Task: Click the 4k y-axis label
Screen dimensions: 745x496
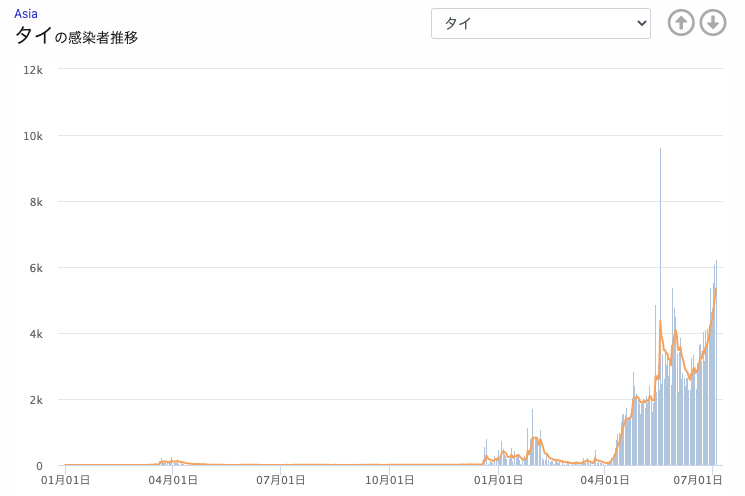Action: (36, 334)
